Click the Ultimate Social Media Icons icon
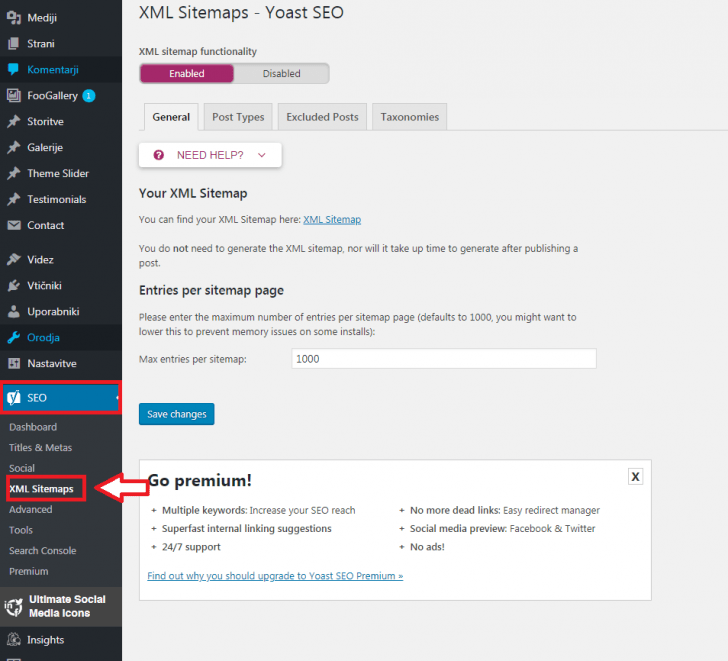 [x=13, y=607]
